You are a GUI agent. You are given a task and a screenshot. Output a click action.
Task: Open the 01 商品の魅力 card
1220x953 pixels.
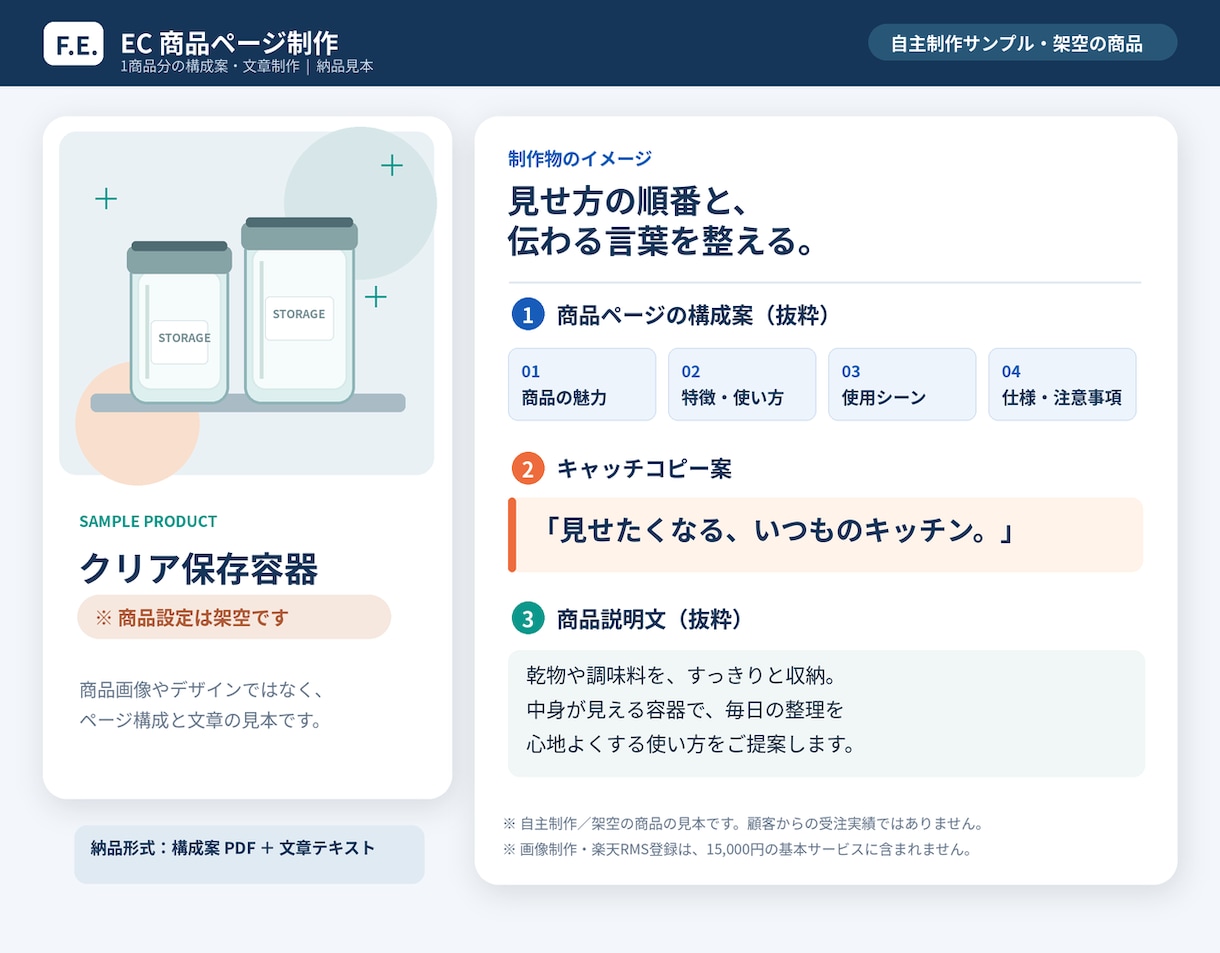tap(582, 384)
